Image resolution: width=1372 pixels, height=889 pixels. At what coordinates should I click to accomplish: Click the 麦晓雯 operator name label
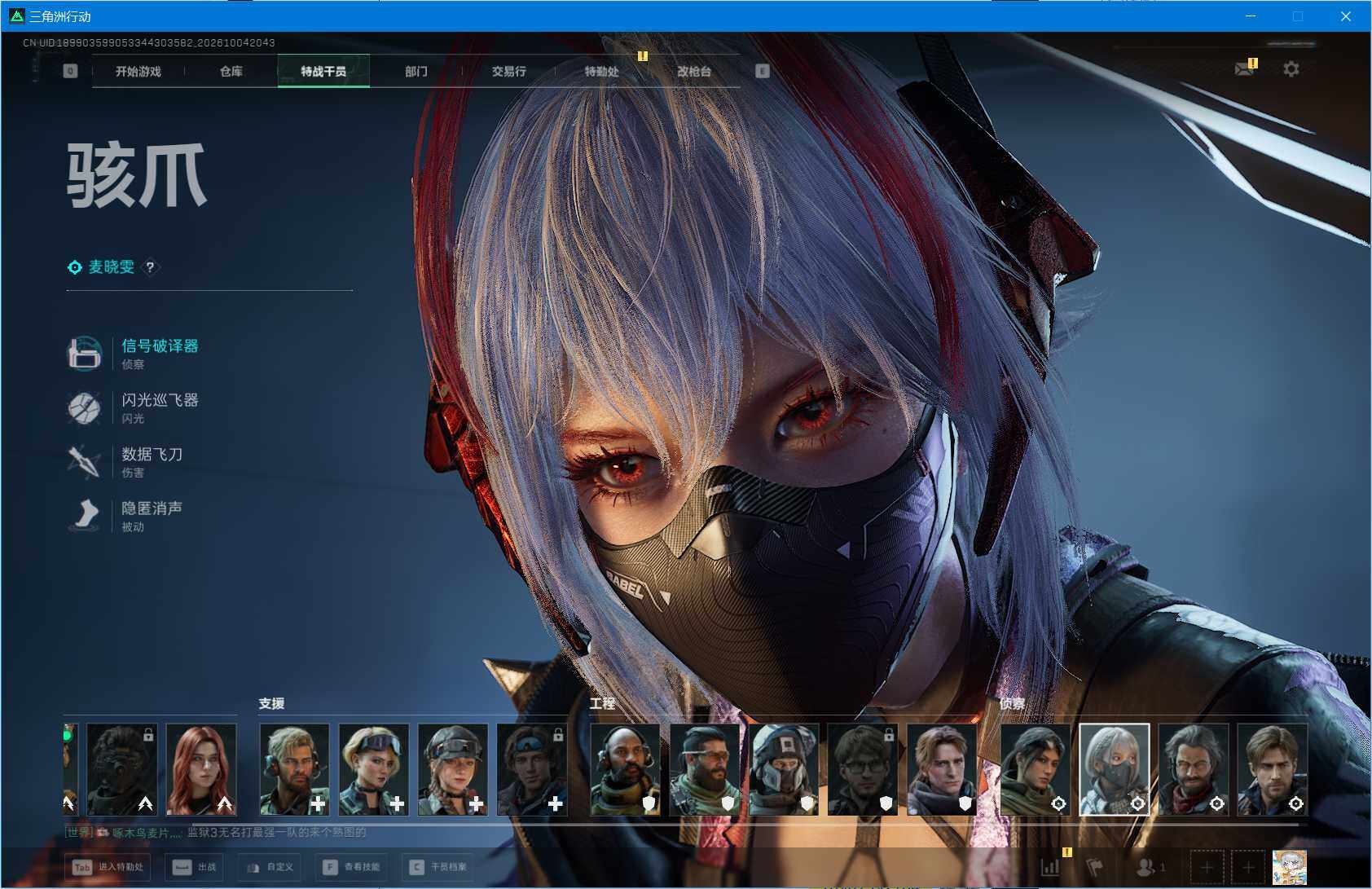coord(112,266)
